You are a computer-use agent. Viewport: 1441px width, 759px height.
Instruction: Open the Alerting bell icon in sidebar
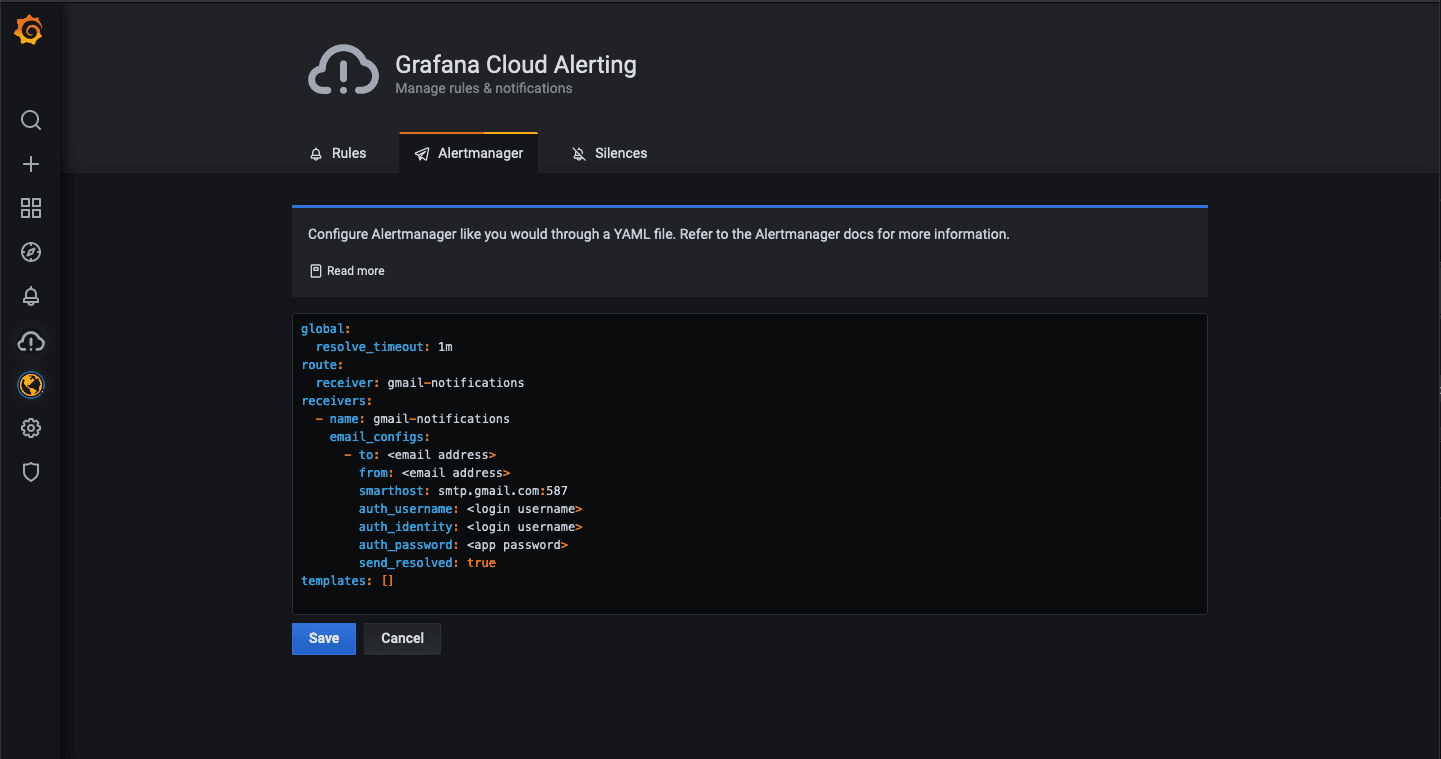31,296
